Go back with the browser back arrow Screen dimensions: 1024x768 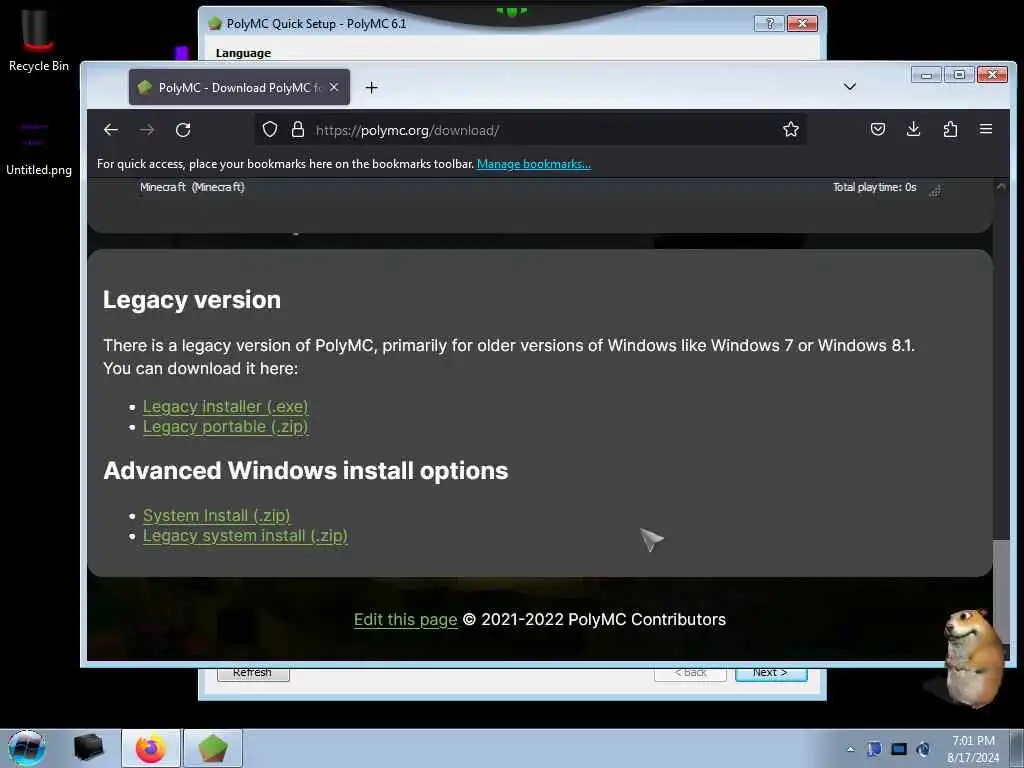(x=111, y=130)
